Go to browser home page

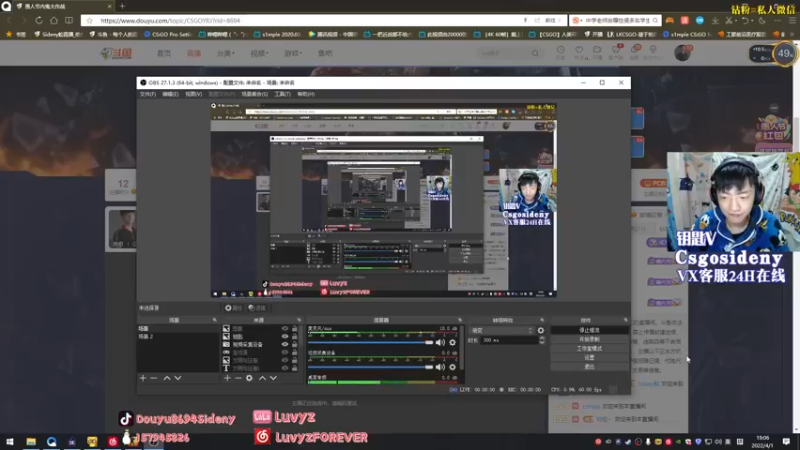tap(54, 20)
